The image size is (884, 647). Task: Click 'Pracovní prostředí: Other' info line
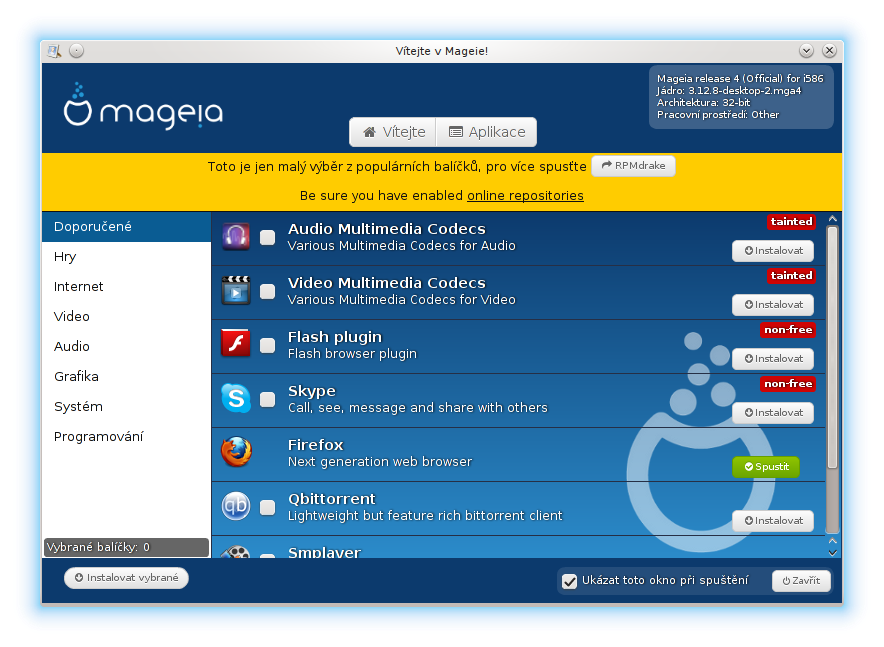tap(718, 115)
